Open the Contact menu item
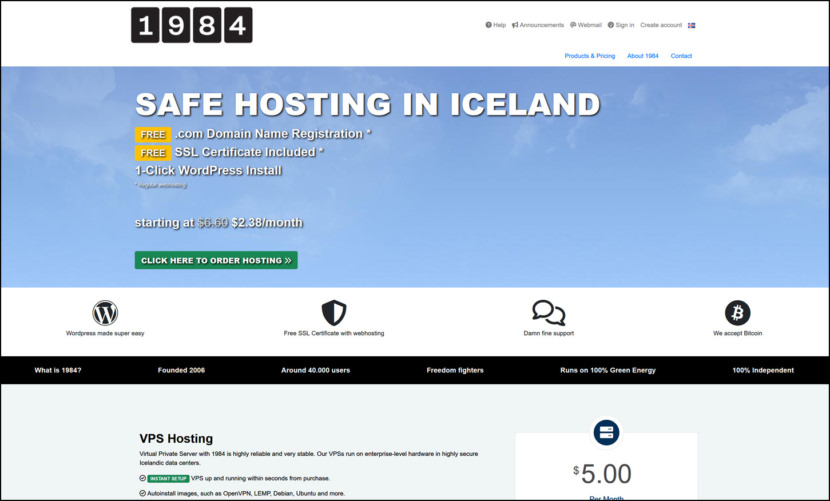 pos(681,56)
